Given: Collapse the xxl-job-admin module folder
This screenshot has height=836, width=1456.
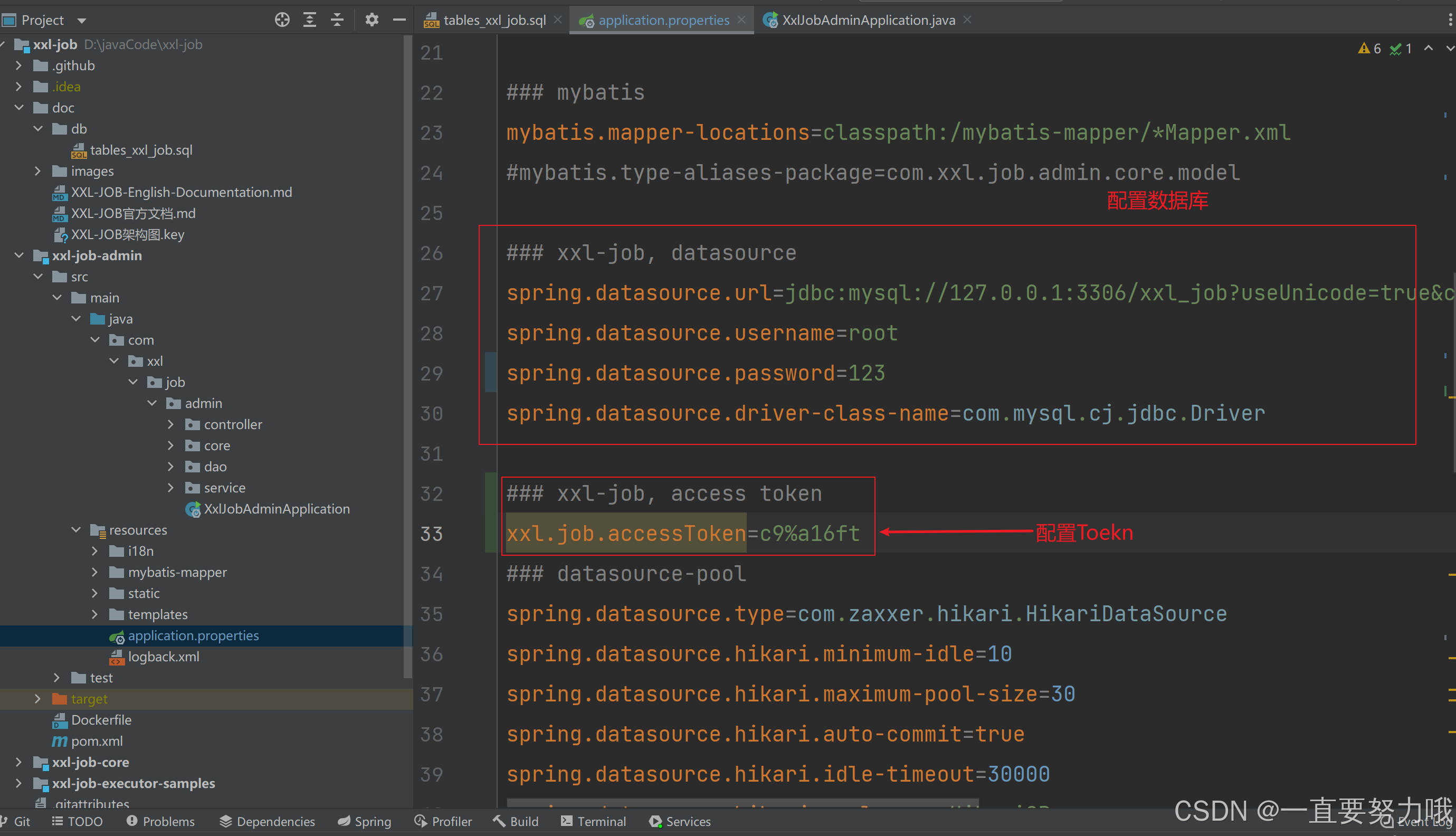Looking at the screenshot, I should 19,255.
